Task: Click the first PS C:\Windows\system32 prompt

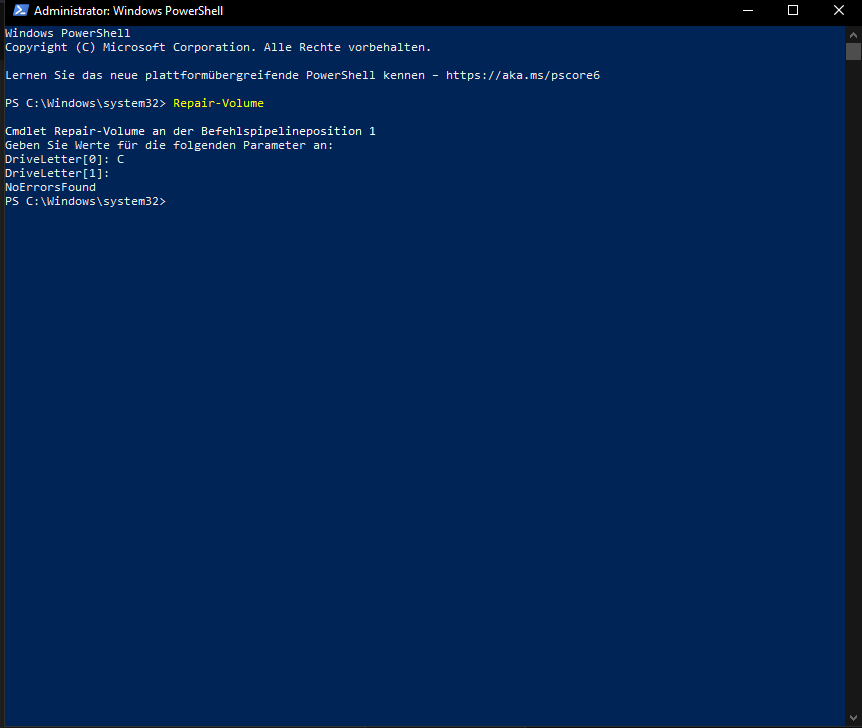Action: [85, 102]
